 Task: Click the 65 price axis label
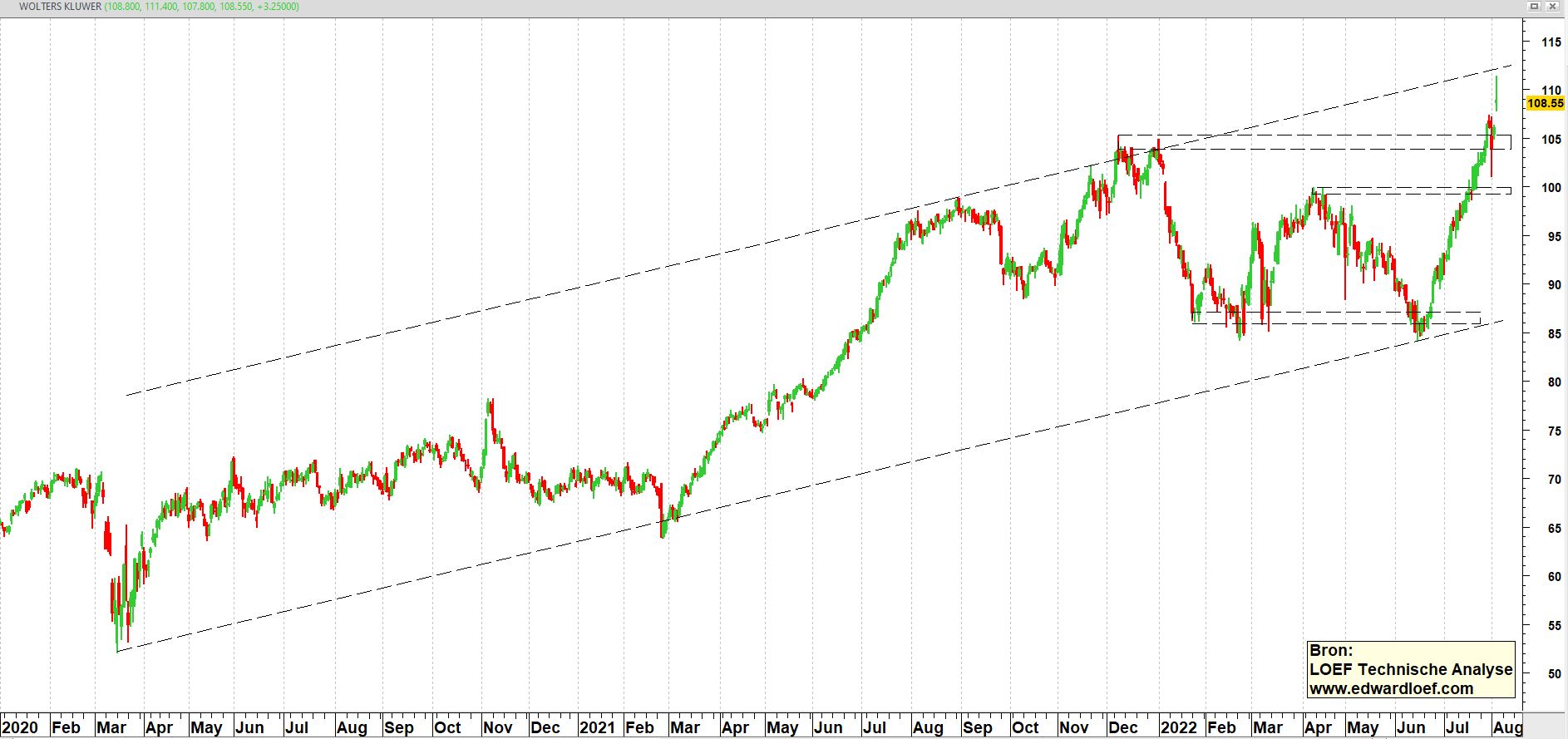point(1554,528)
